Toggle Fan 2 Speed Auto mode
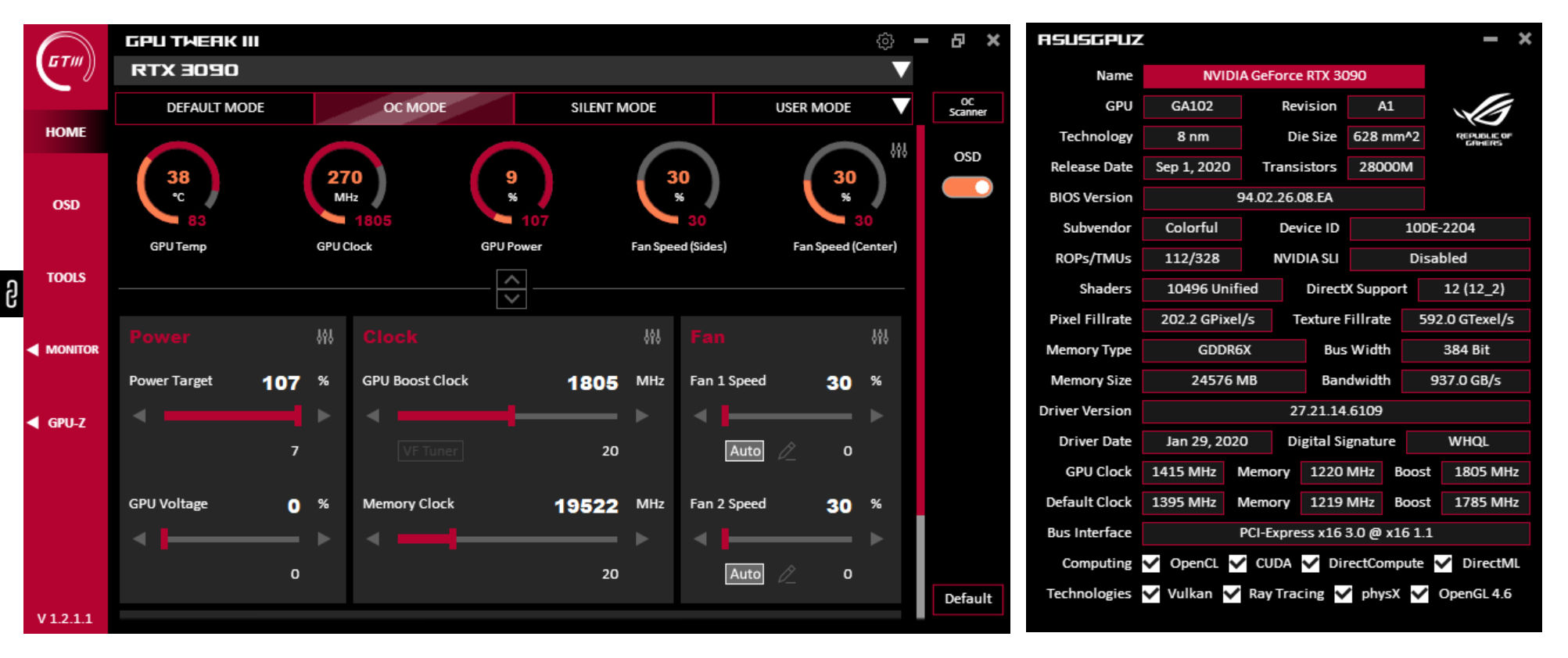Image resolution: width=1568 pixels, height=658 pixels. coord(745,574)
